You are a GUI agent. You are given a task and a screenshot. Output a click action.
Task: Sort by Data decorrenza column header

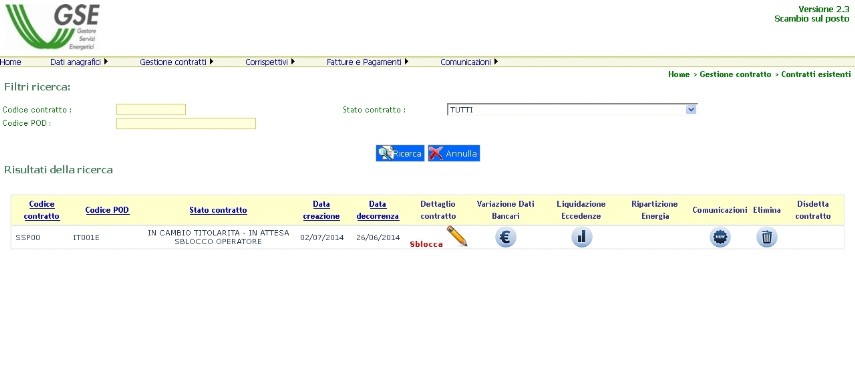coord(377,210)
